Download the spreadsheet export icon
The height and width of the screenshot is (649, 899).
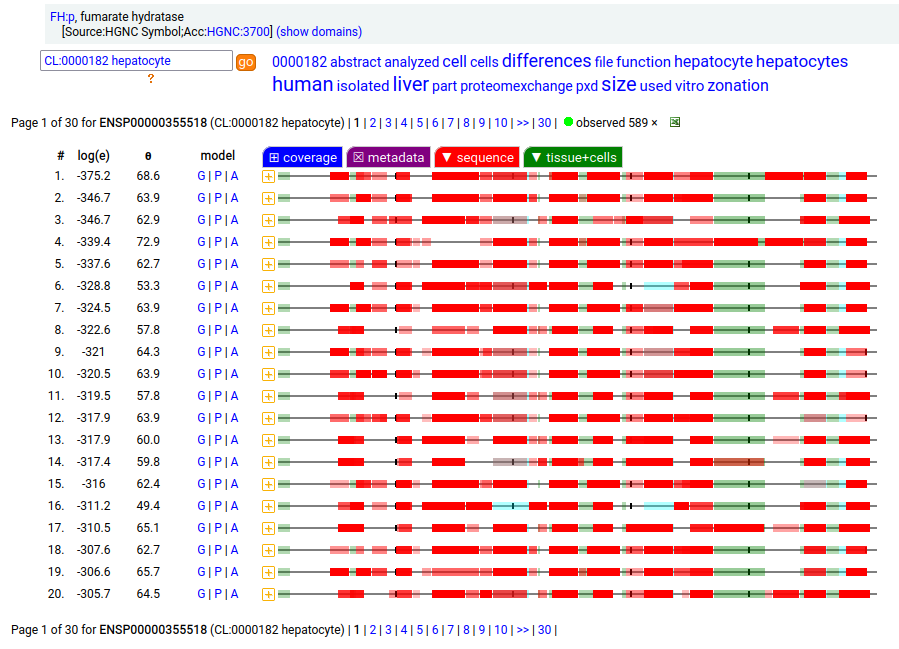[x=675, y=122]
